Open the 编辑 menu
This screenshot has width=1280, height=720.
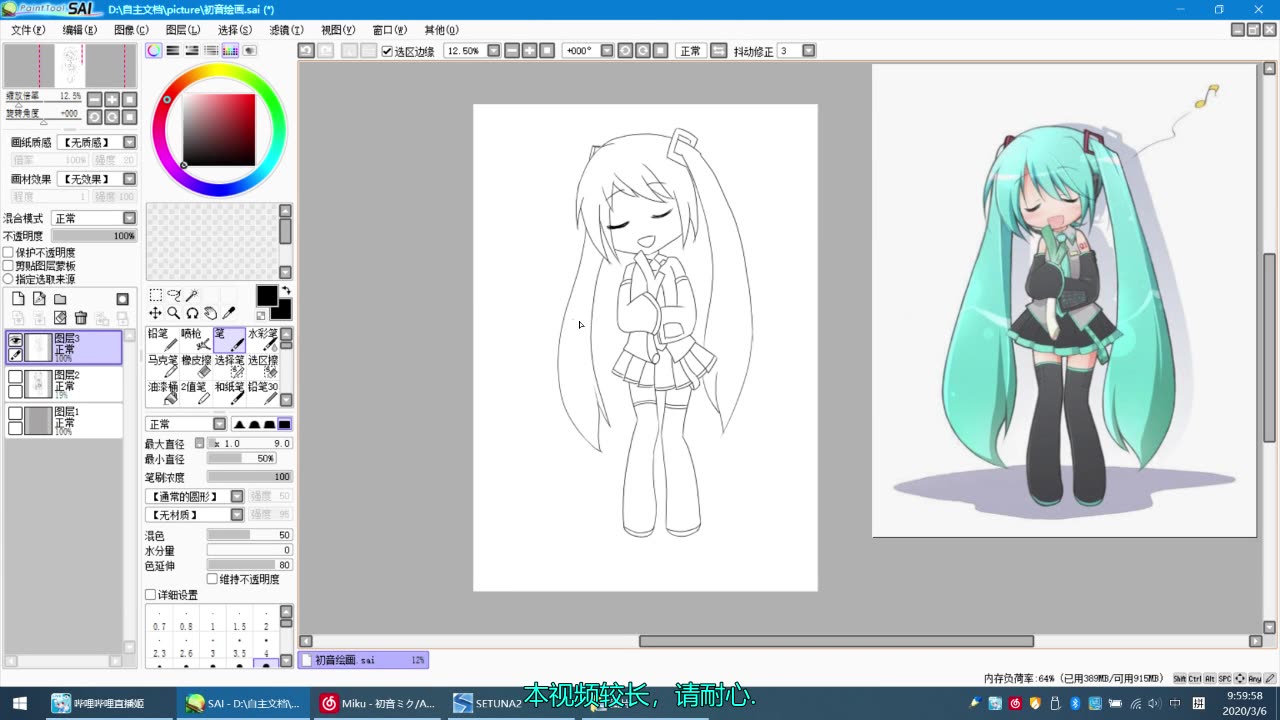80,30
